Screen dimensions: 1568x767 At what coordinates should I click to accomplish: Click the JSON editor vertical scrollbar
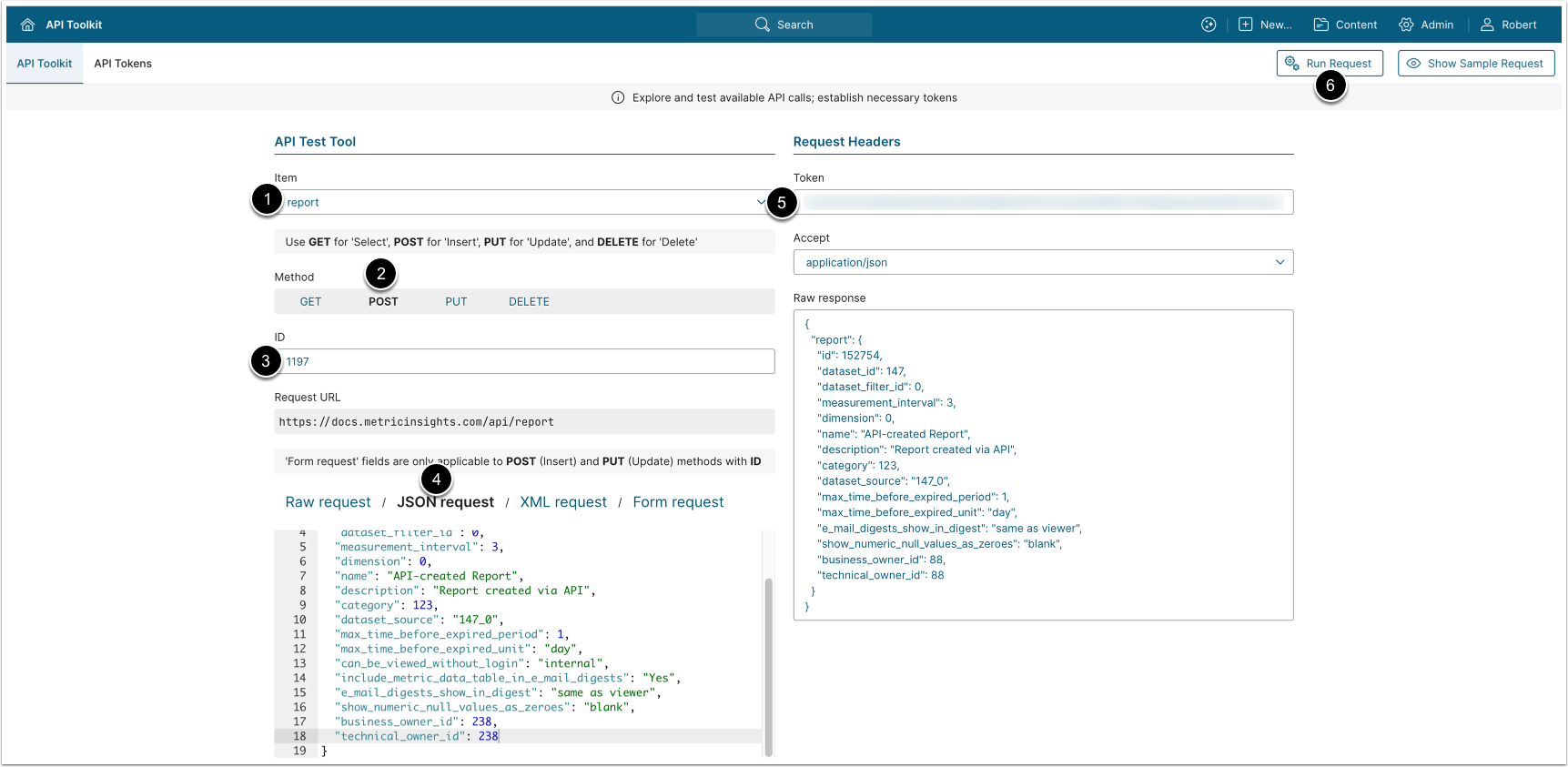click(x=768, y=664)
